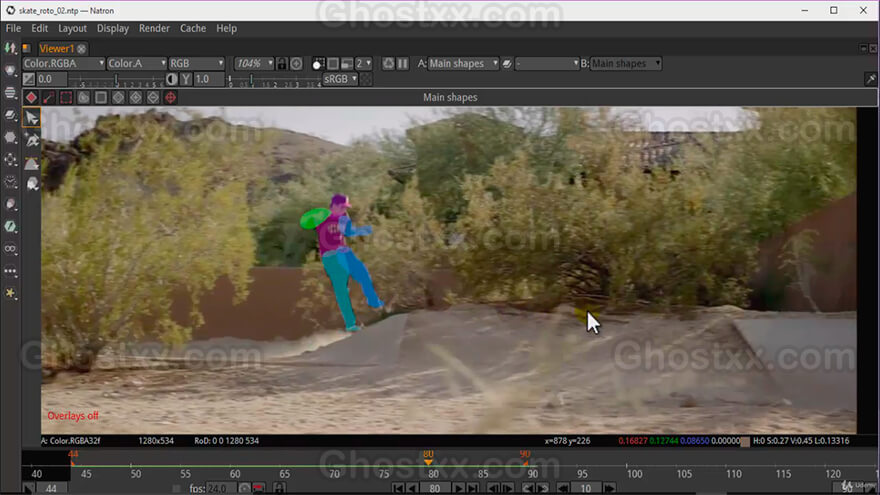880x495 pixels.
Task: Toggle roto sticky selection button
Action: pyautogui.click(x=84, y=98)
